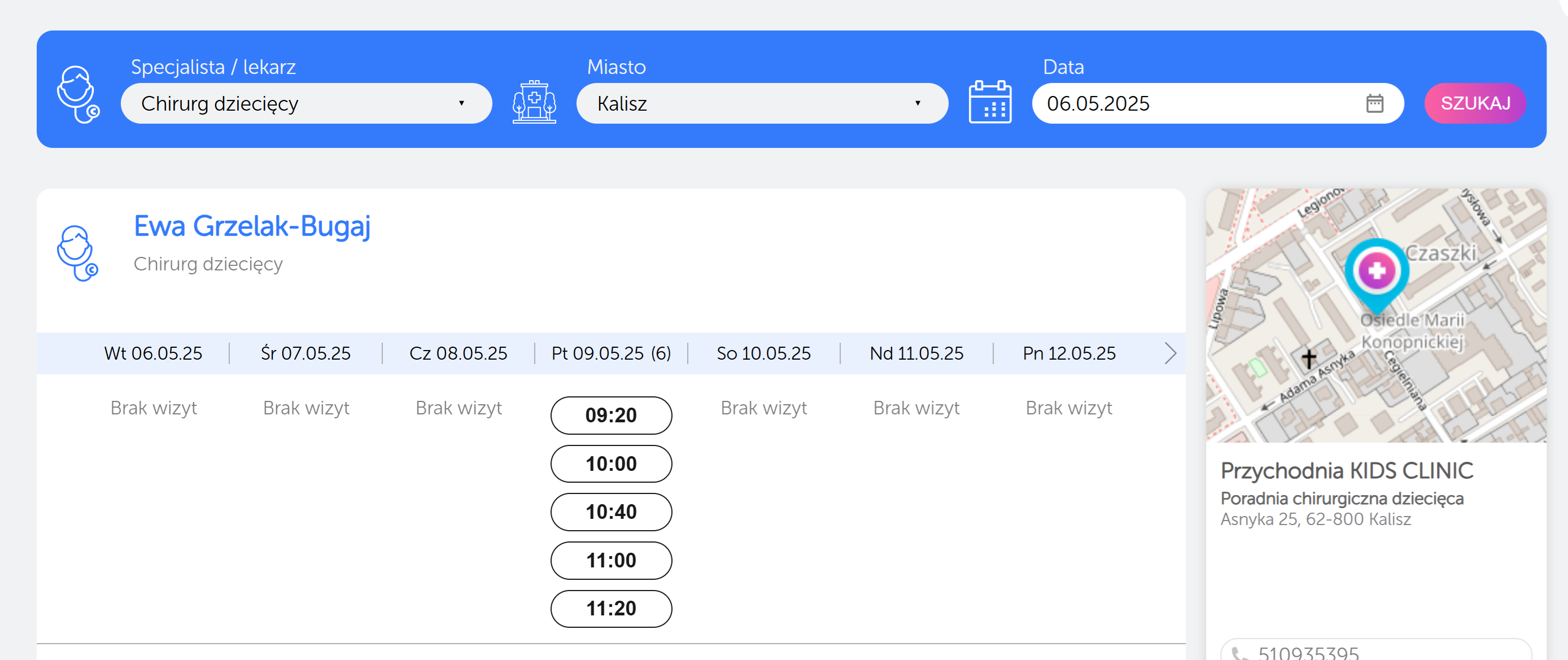
Task: Click the large calendar icon beside Data
Action: (x=990, y=102)
